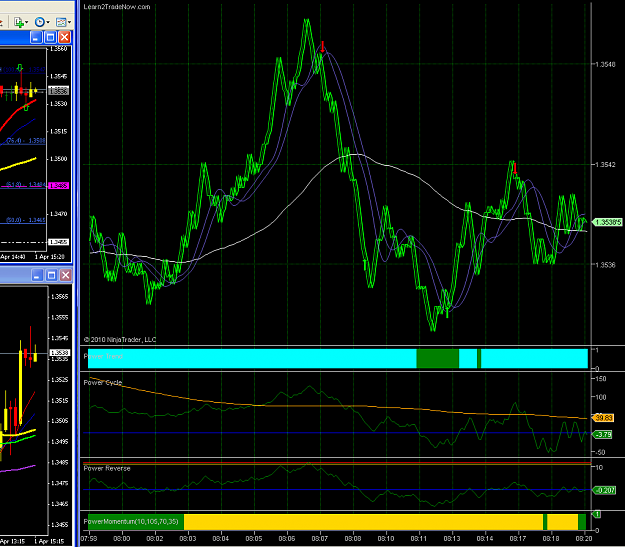The width and height of the screenshot is (625, 547).
Task: Maximize the upper left chart window
Action: tap(50, 37)
